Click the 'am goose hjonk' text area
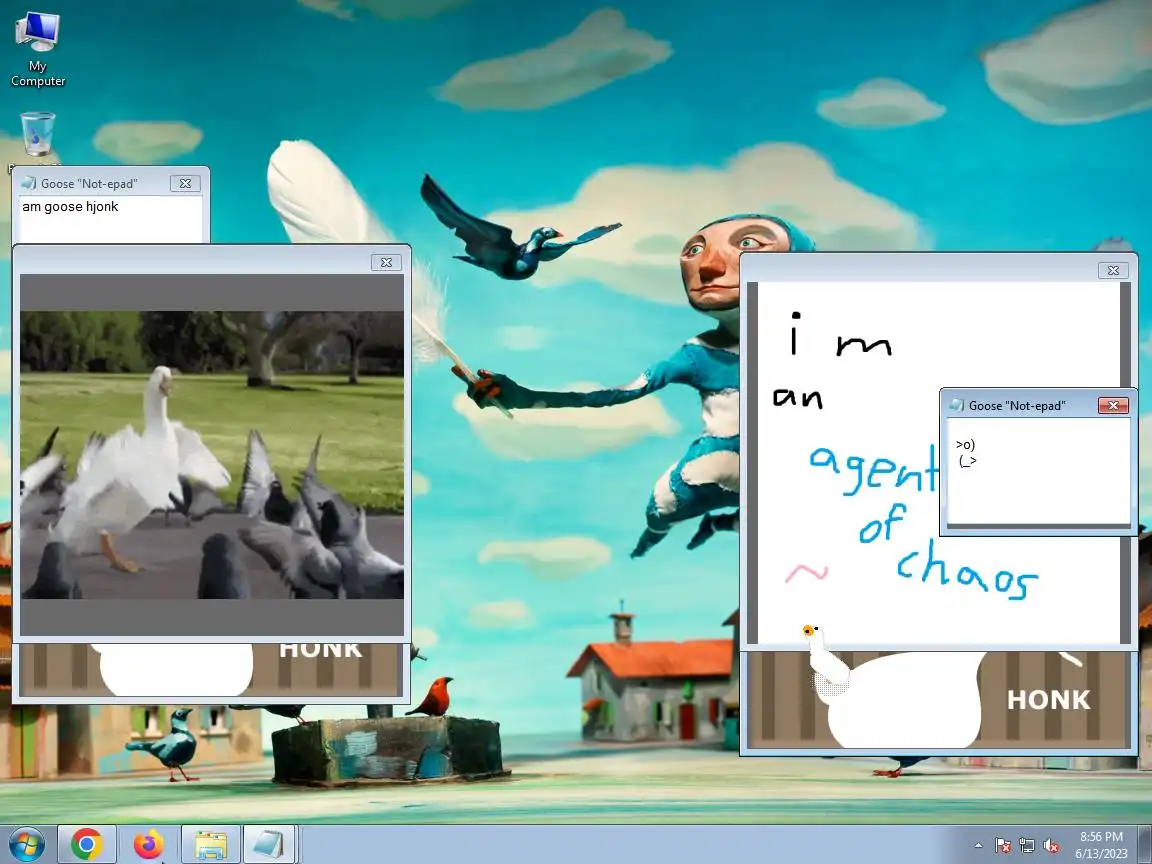Image resolution: width=1152 pixels, height=864 pixels. click(110, 219)
